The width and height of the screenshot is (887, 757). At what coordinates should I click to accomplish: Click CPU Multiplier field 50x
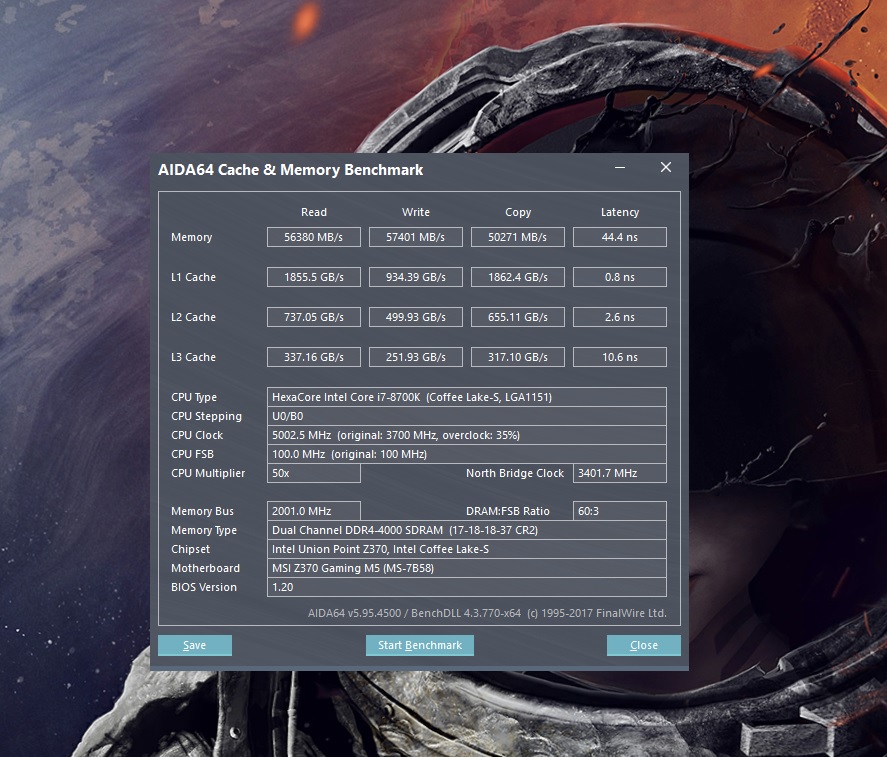click(x=313, y=473)
